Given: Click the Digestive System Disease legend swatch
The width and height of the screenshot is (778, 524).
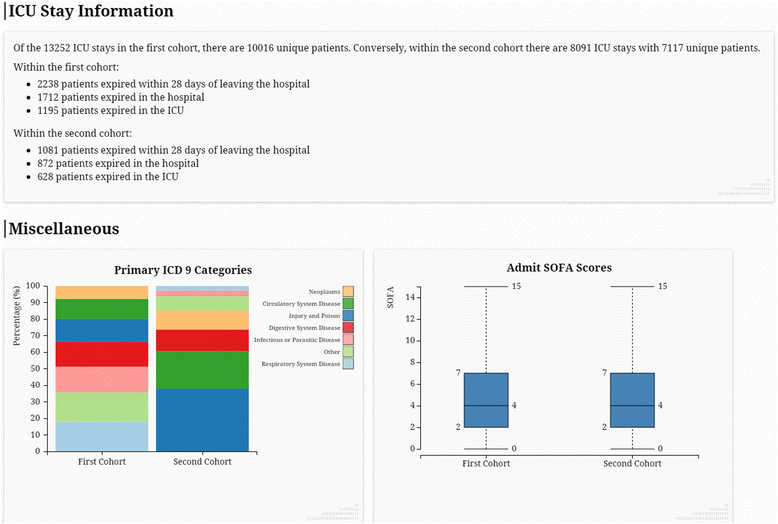Looking at the screenshot, I should click(348, 327).
